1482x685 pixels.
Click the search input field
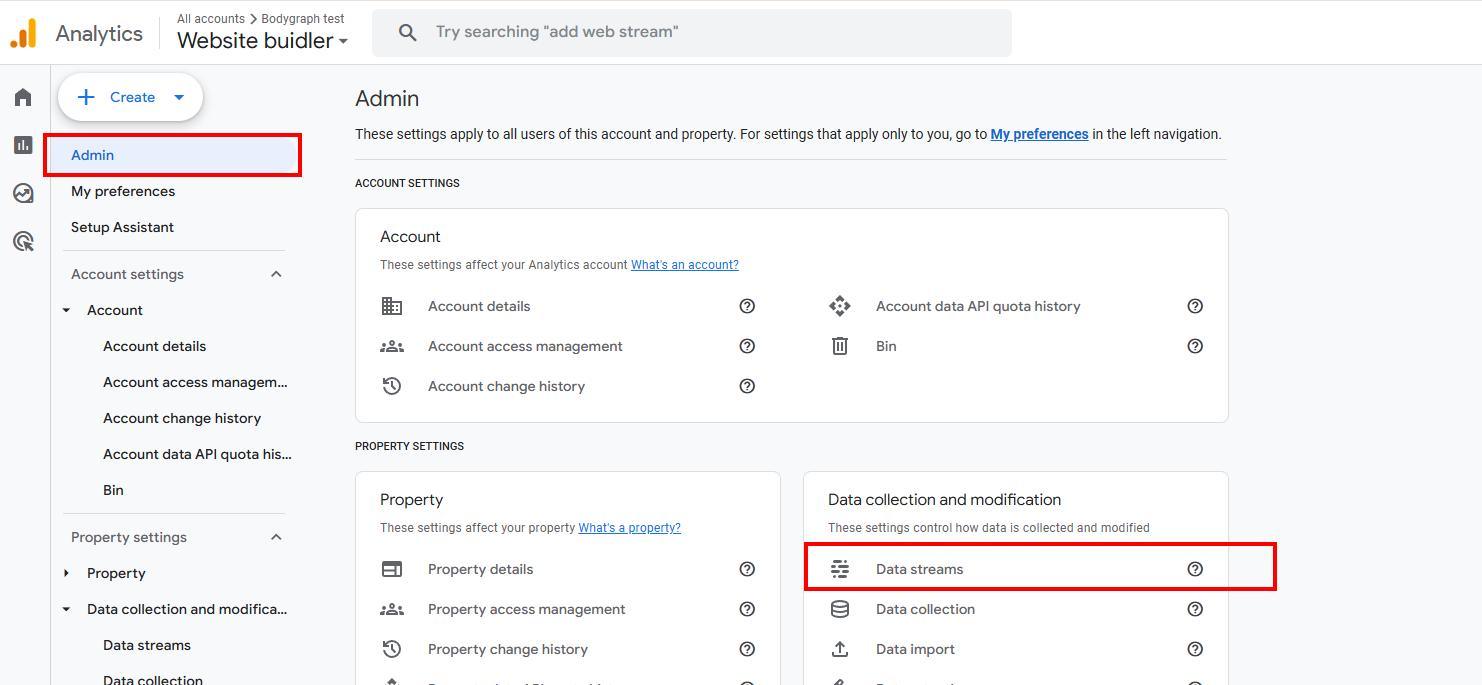click(690, 32)
